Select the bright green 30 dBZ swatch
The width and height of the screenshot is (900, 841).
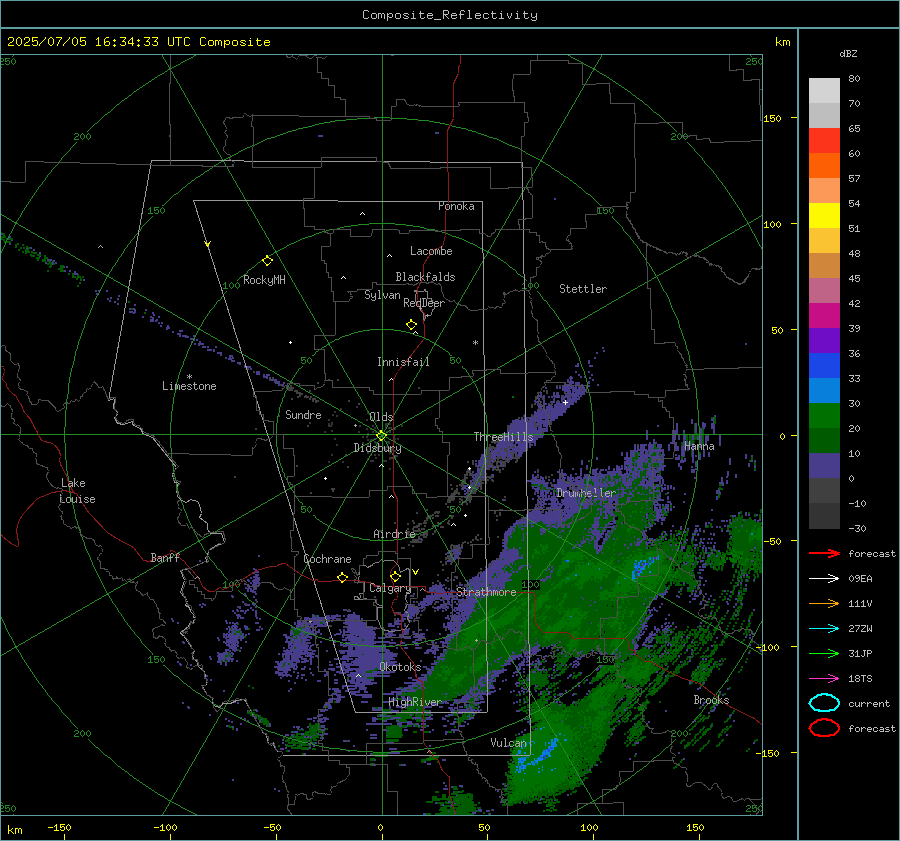click(x=824, y=415)
